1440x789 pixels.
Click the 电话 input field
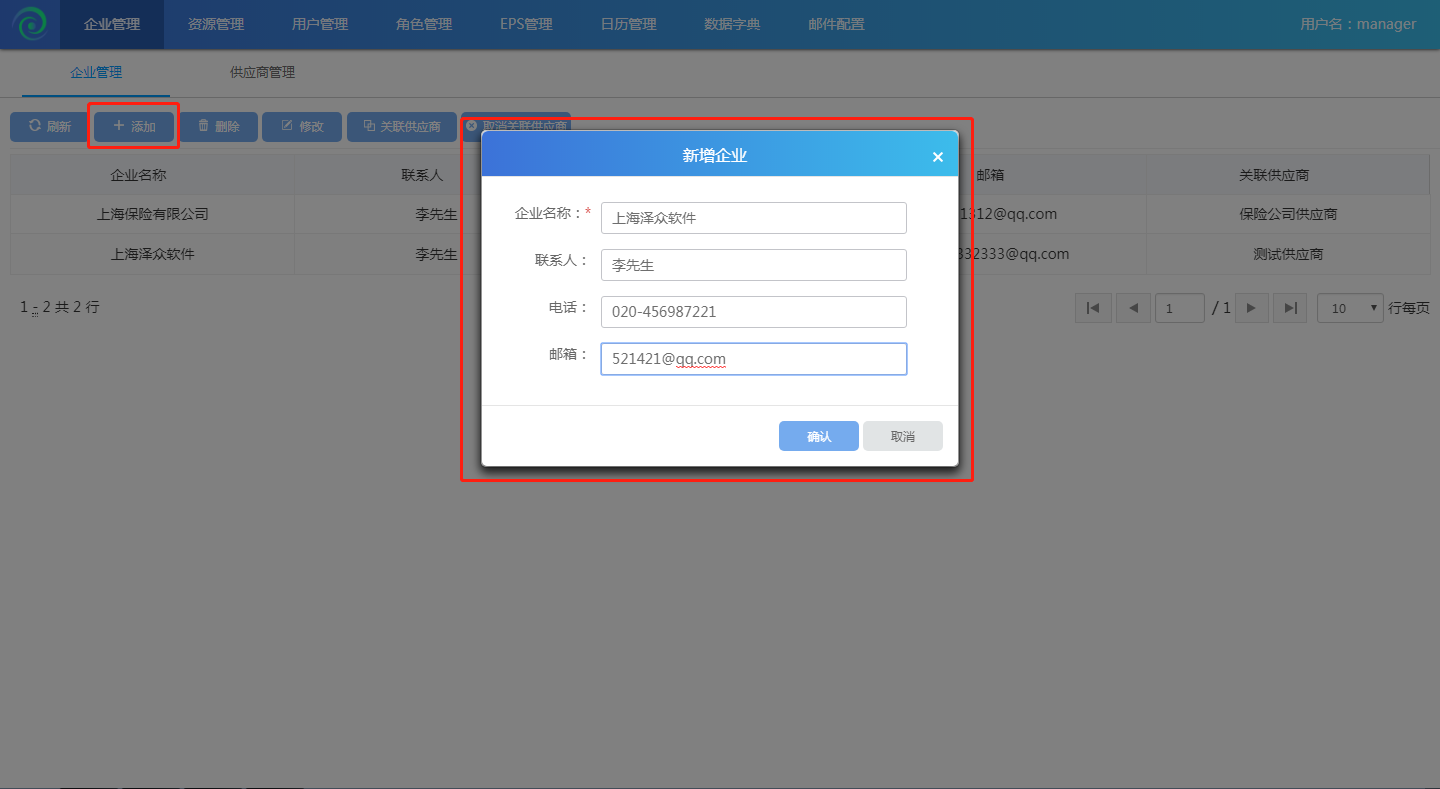point(753,312)
